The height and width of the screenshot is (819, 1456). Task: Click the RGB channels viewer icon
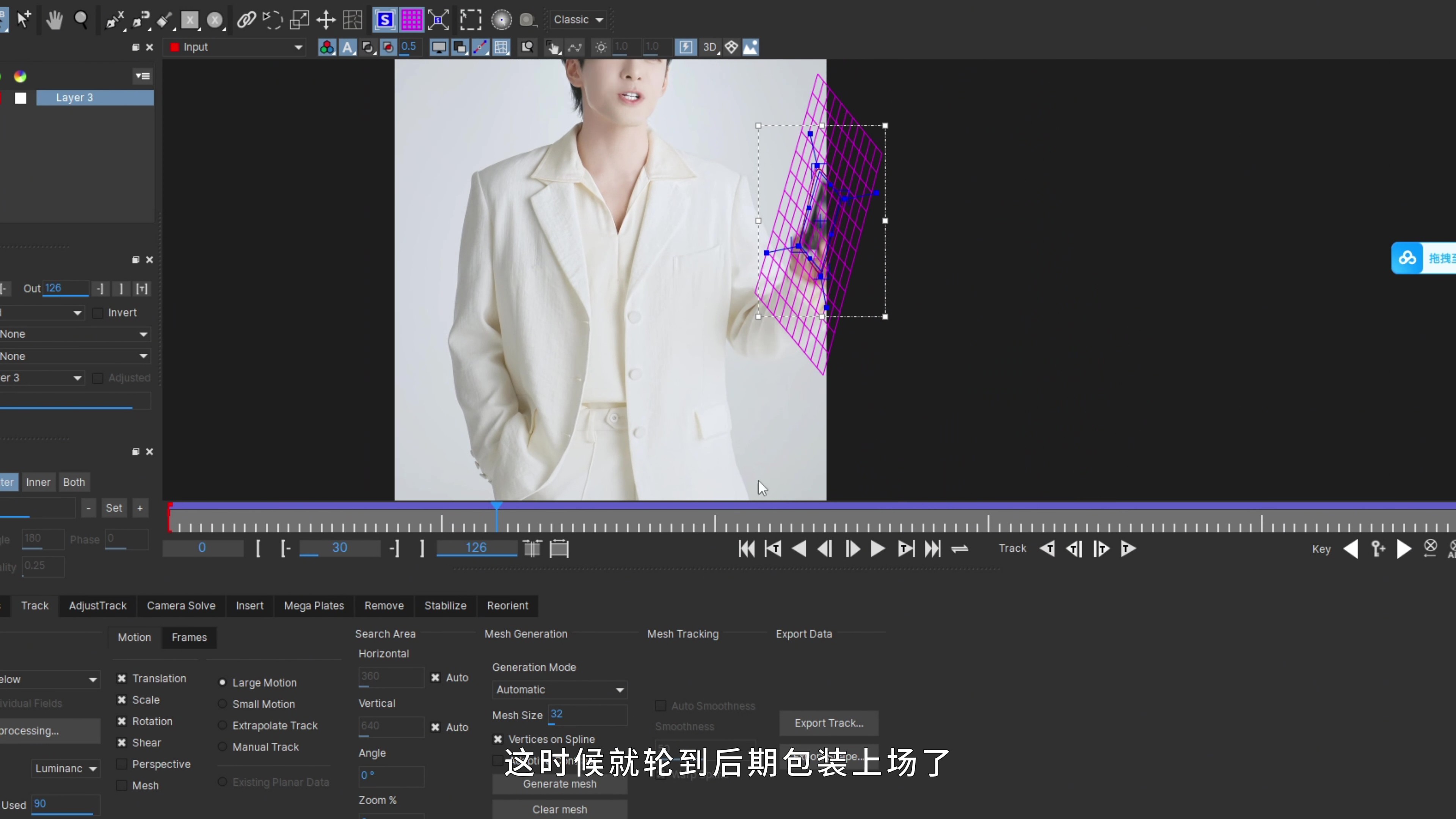coord(327,47)
